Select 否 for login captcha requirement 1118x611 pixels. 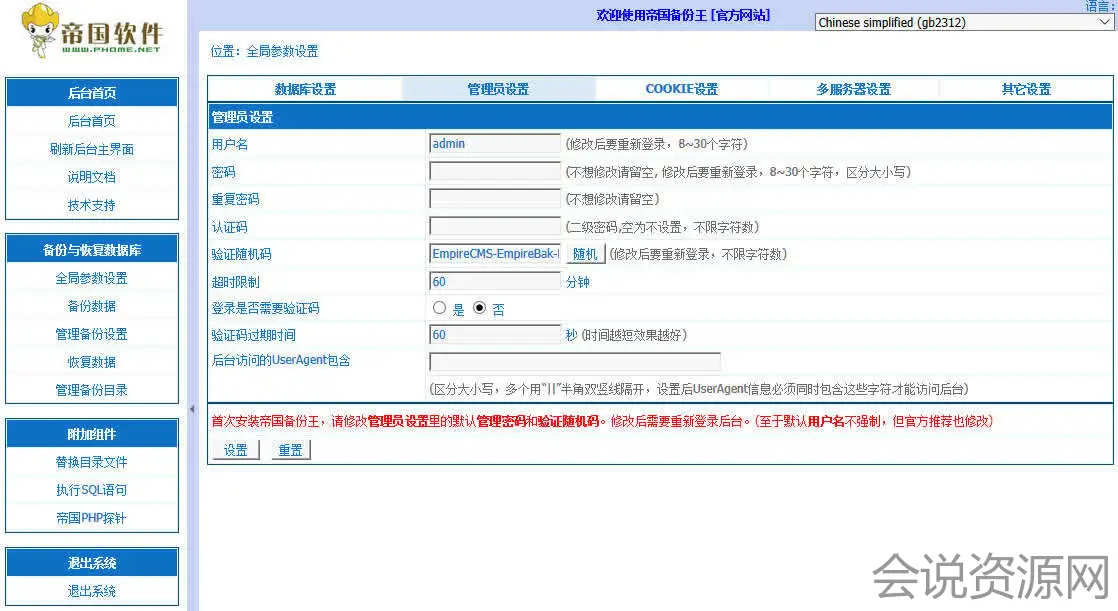[479, 308]
